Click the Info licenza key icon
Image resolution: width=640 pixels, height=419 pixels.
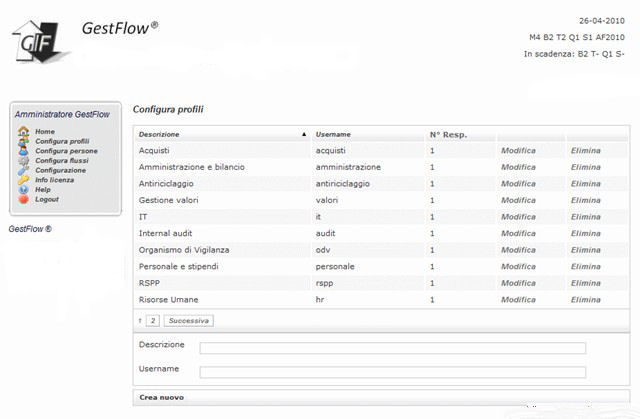click(24, 180)
